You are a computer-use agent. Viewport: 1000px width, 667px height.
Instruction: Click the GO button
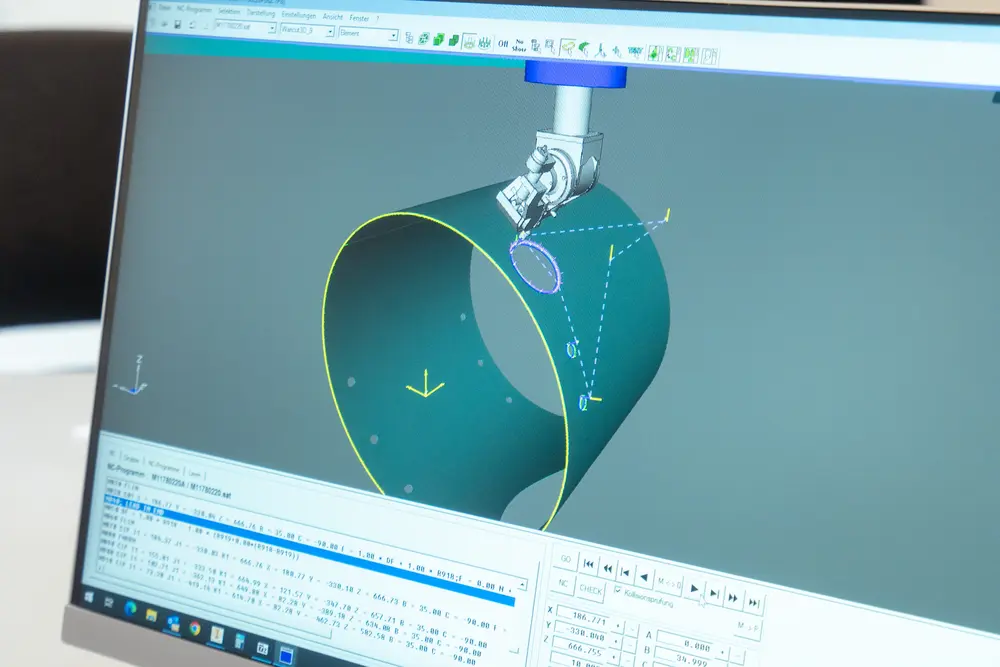point(565,559)
